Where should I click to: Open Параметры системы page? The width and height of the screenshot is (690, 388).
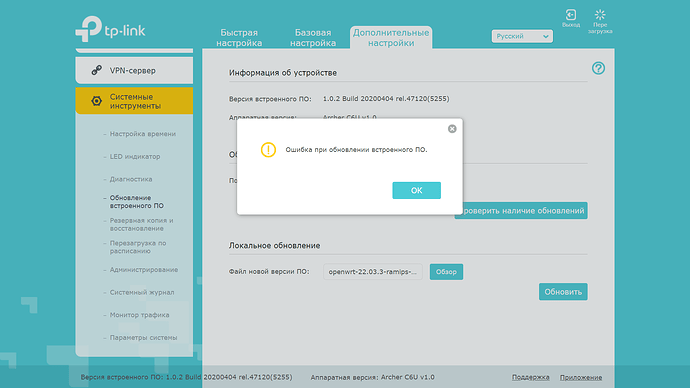(x=143, y=337)
